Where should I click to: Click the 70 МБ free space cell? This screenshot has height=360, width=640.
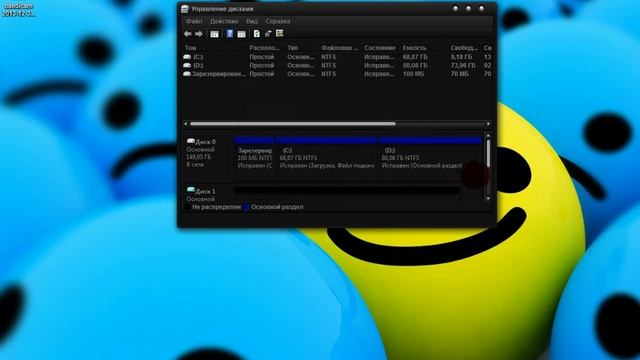(460, 74)
